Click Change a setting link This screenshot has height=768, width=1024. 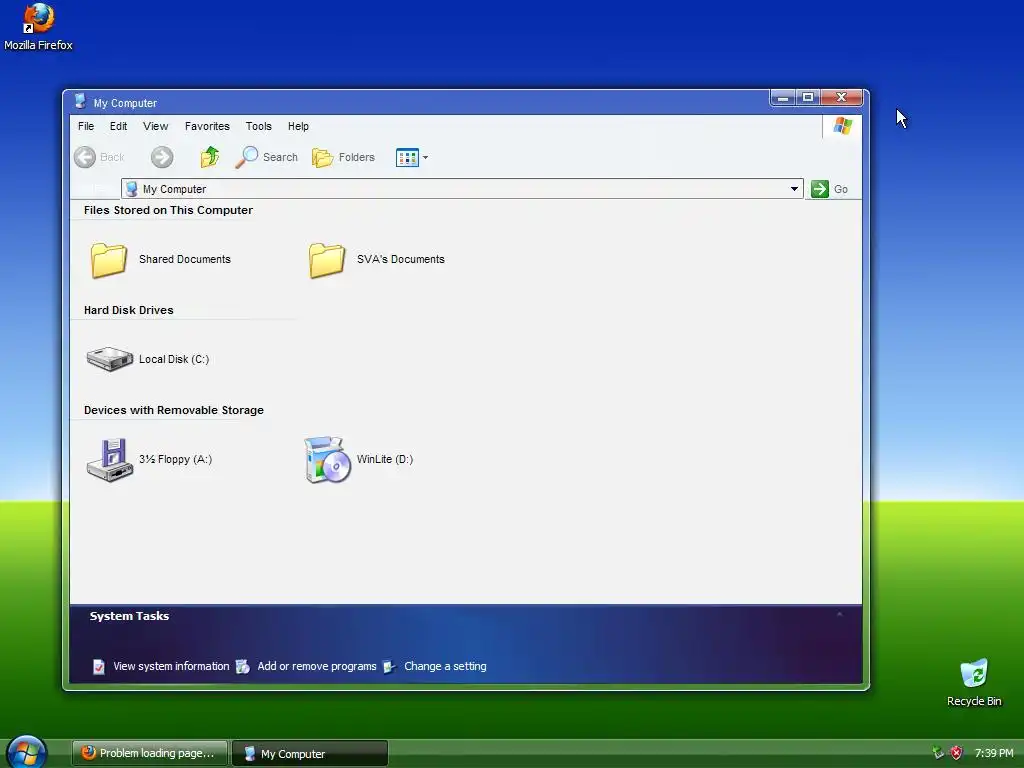point(445,666)
